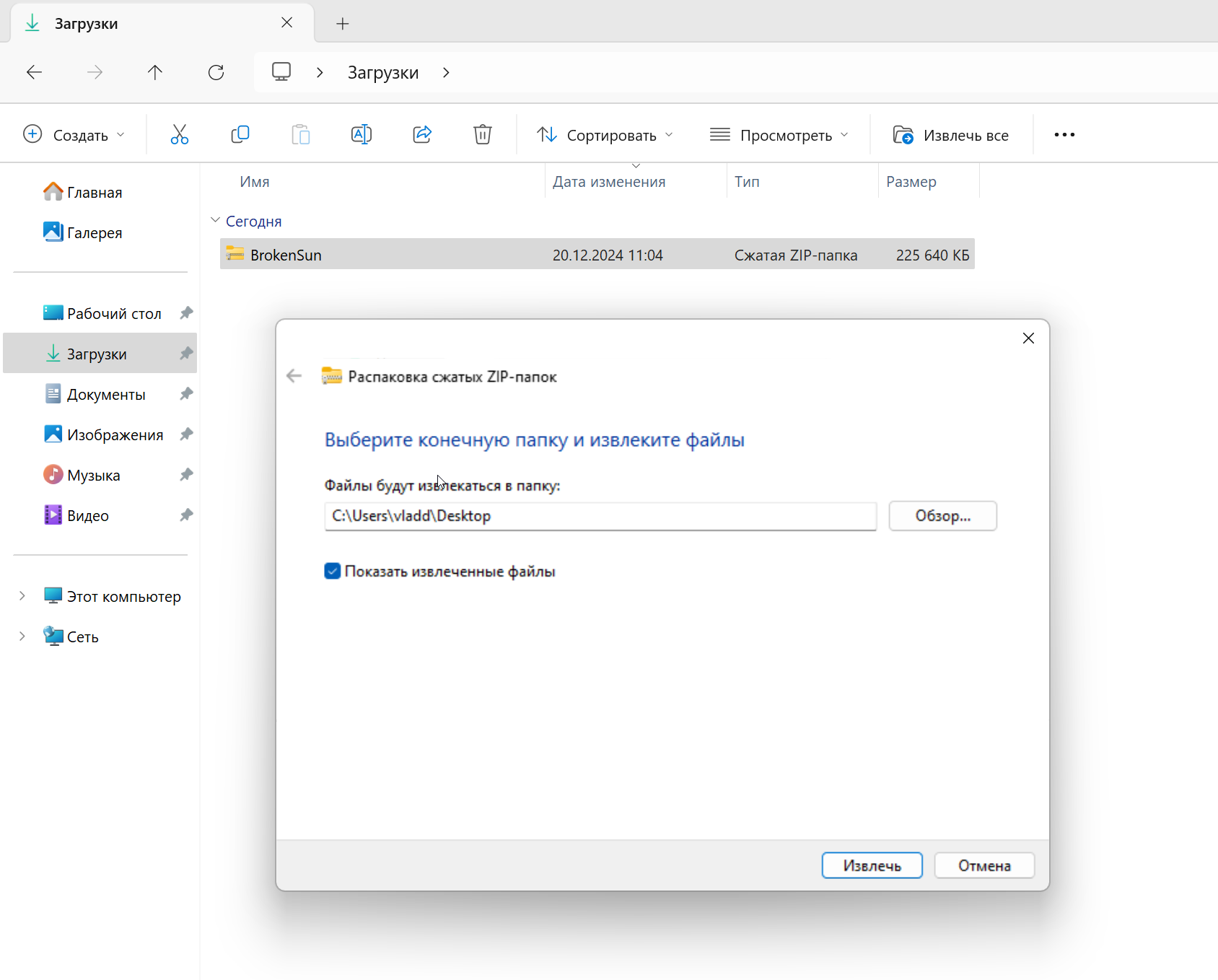Click the 20.12.2024 11:04 date cell

click(608, 255)
